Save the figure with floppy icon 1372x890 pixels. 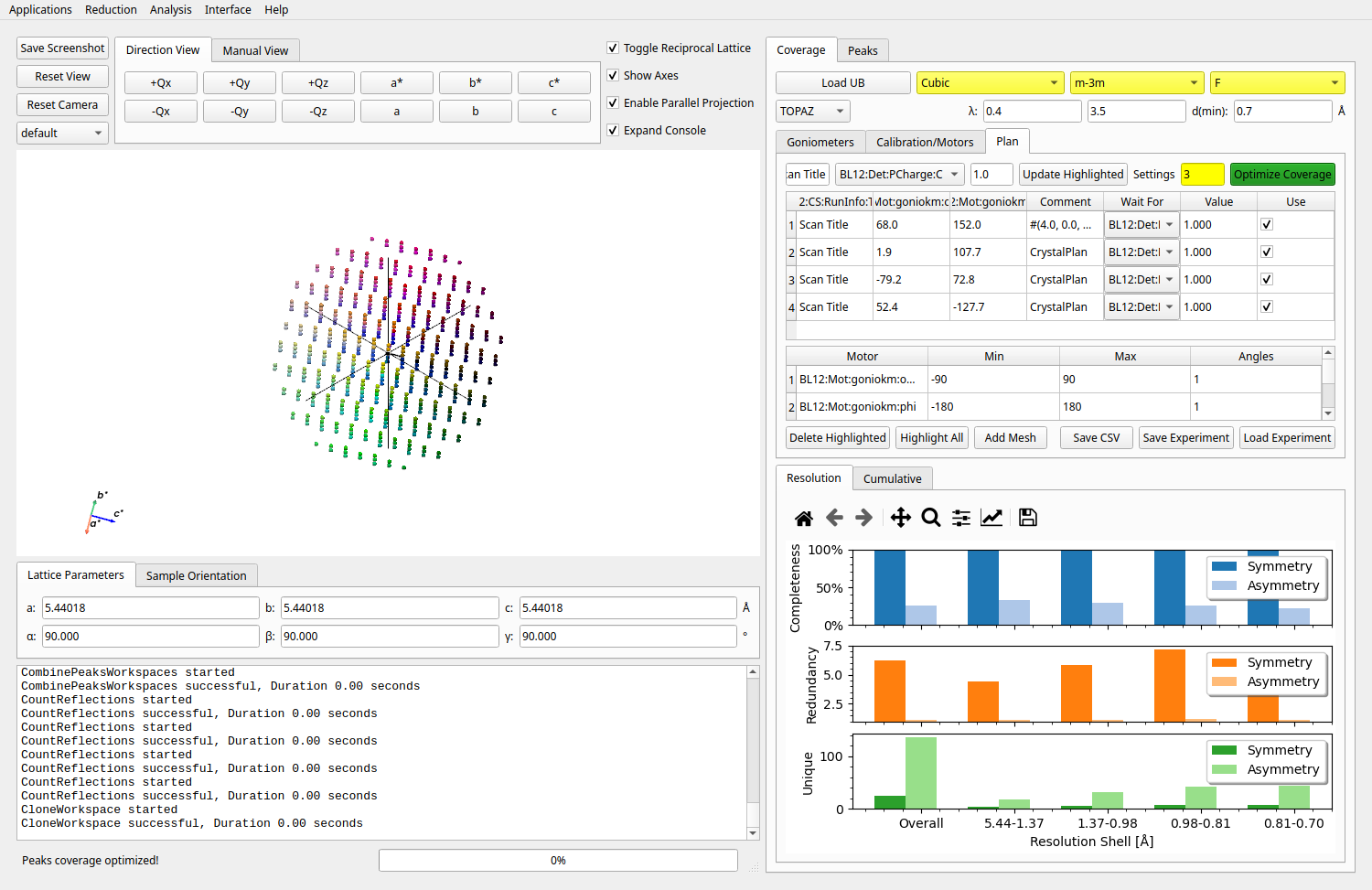click(x=1028, y=518)
